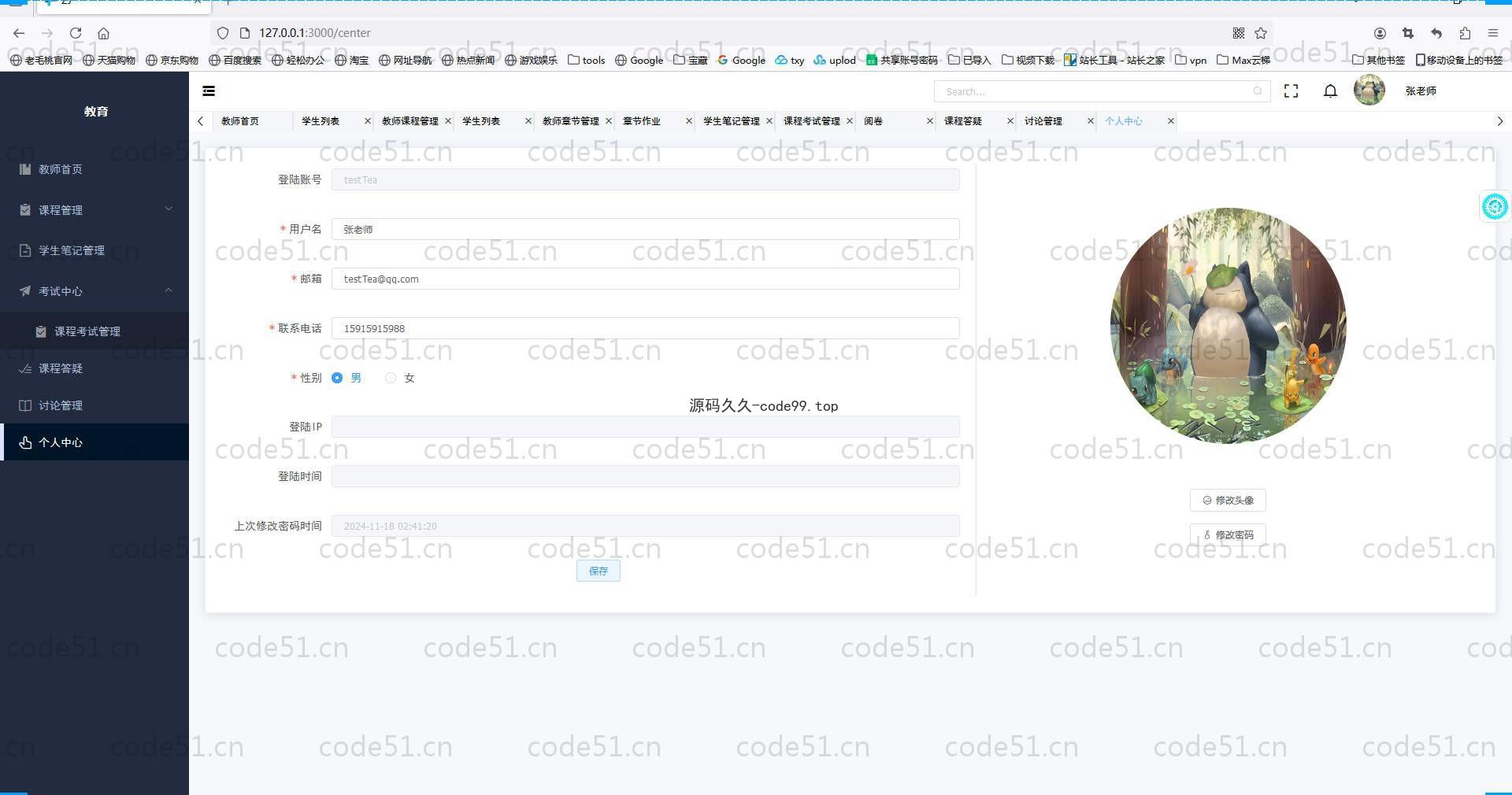Click the search magnifier icon
The height and width of the screenshot is (795, 1512).
pyautogui.click(x=1258, y=91)
